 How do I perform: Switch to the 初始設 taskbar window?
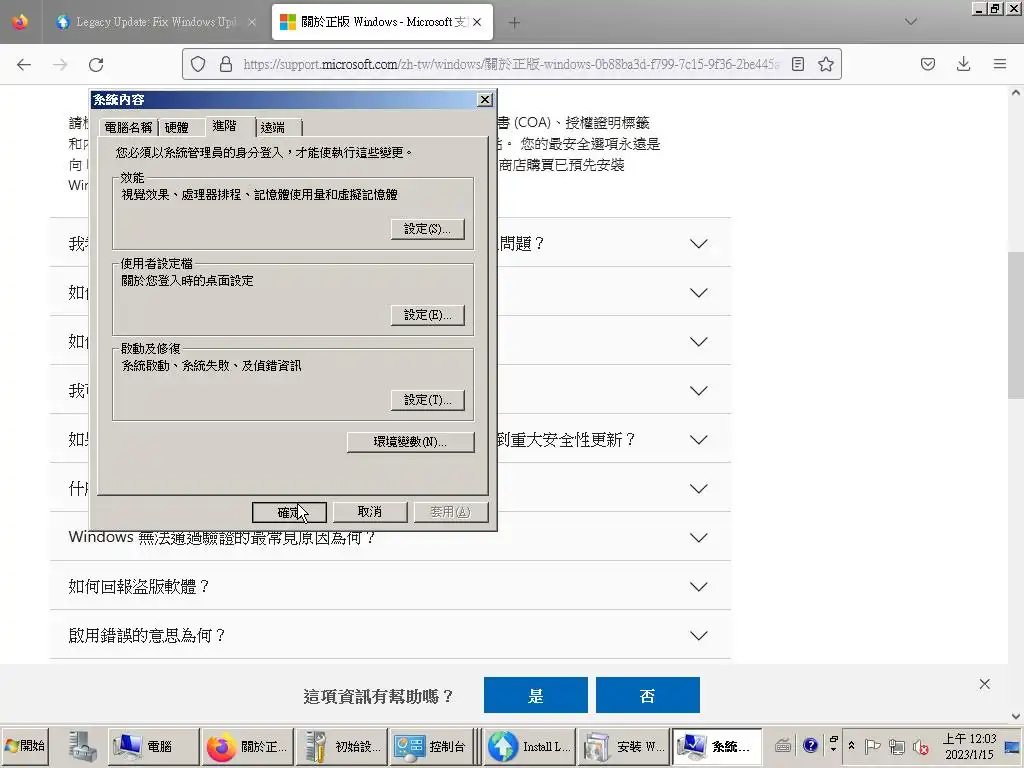[341, 746]
